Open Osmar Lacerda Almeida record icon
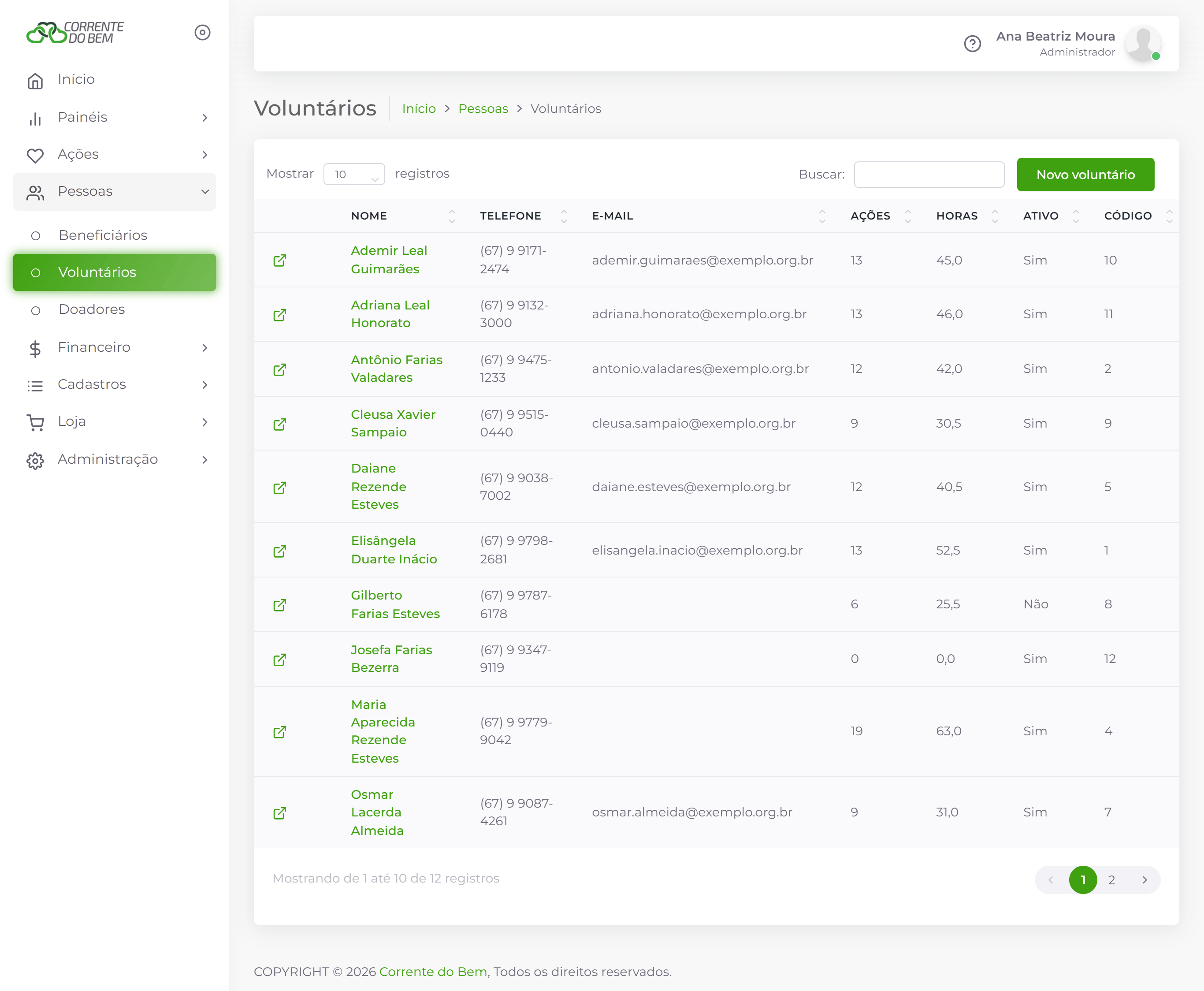Viewport: 1204px width, 991px height. (x=279, y=813)
